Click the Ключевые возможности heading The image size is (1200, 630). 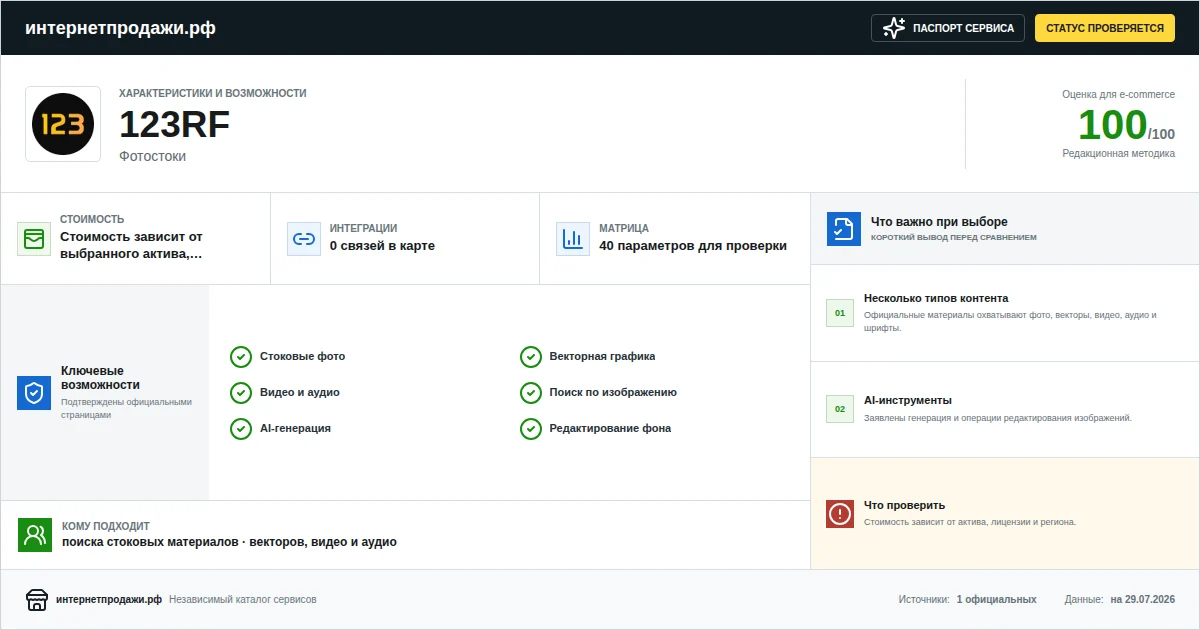pos(100,378)
